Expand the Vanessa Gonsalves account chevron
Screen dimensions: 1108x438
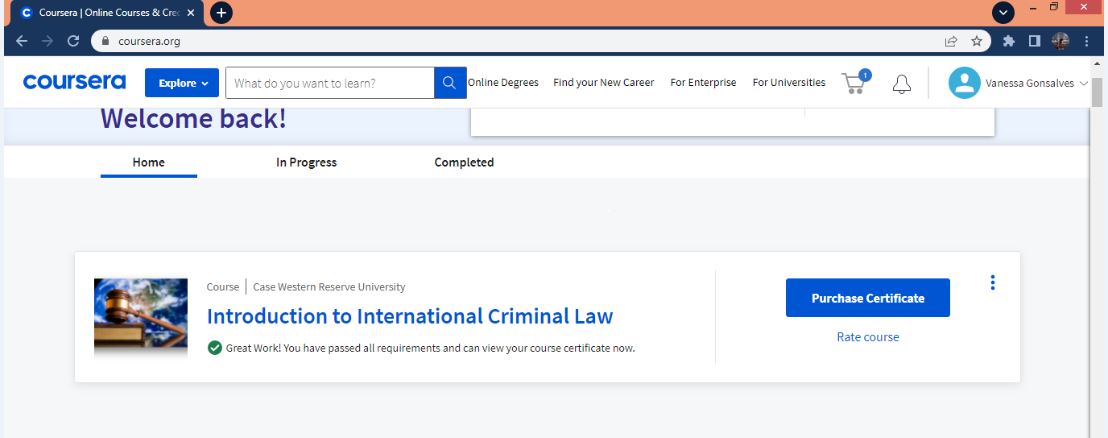pyautogui.click(x=1084, y=83)
